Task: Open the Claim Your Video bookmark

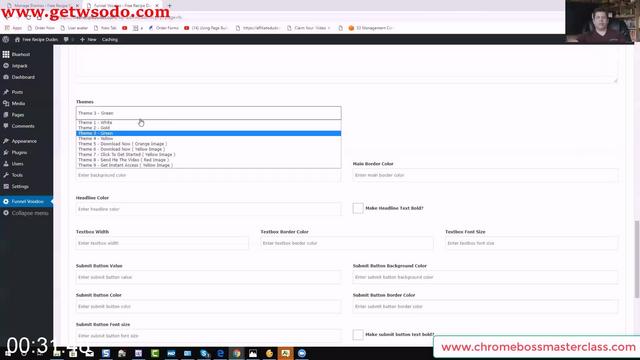Action: click(309, 28)
